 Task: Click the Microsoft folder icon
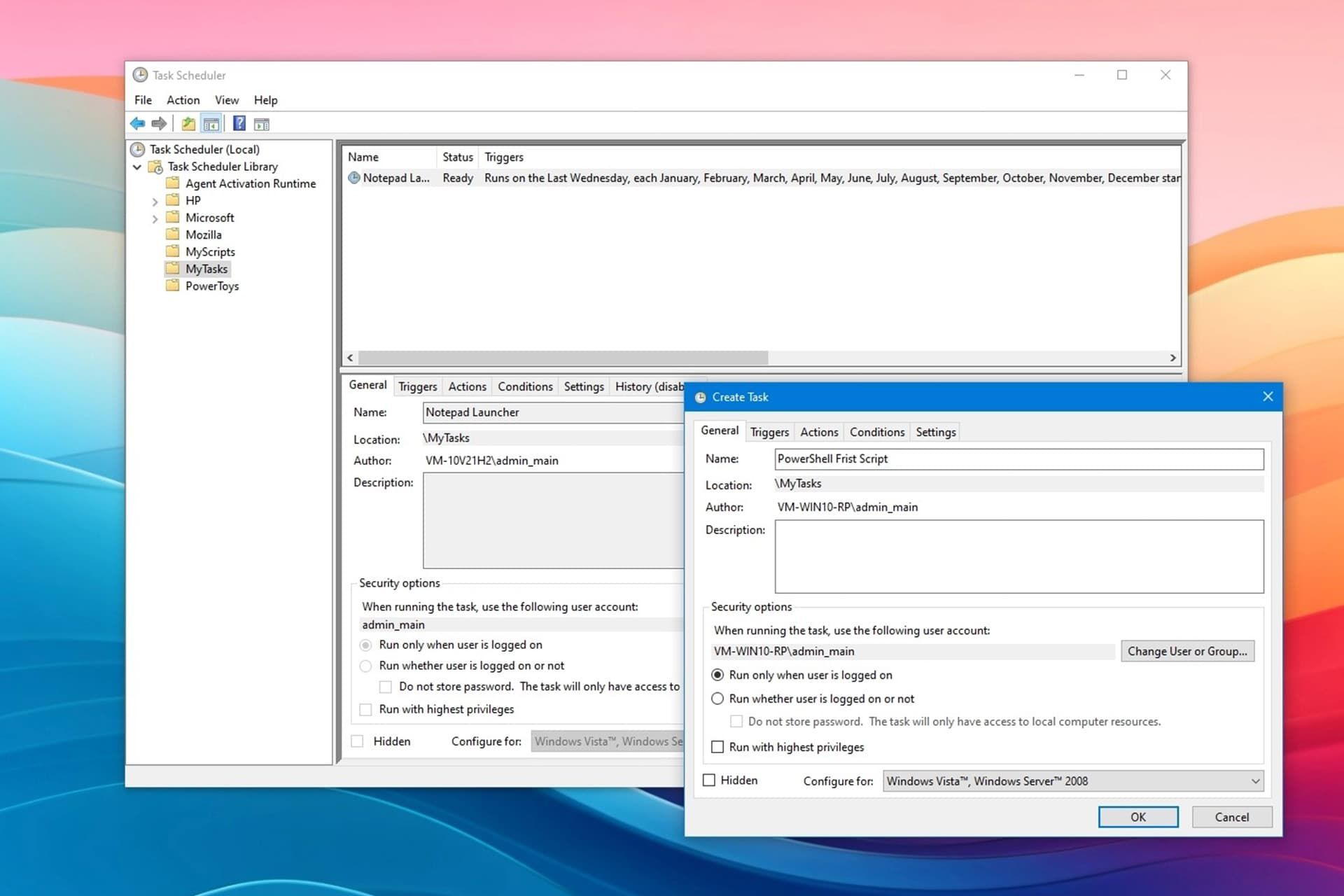pos(173,217)
